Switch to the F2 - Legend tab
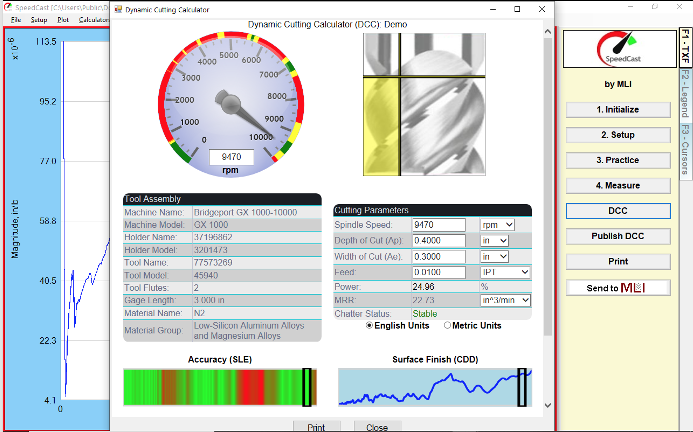The width and height of the screenshot is (693, 432). 685,94
